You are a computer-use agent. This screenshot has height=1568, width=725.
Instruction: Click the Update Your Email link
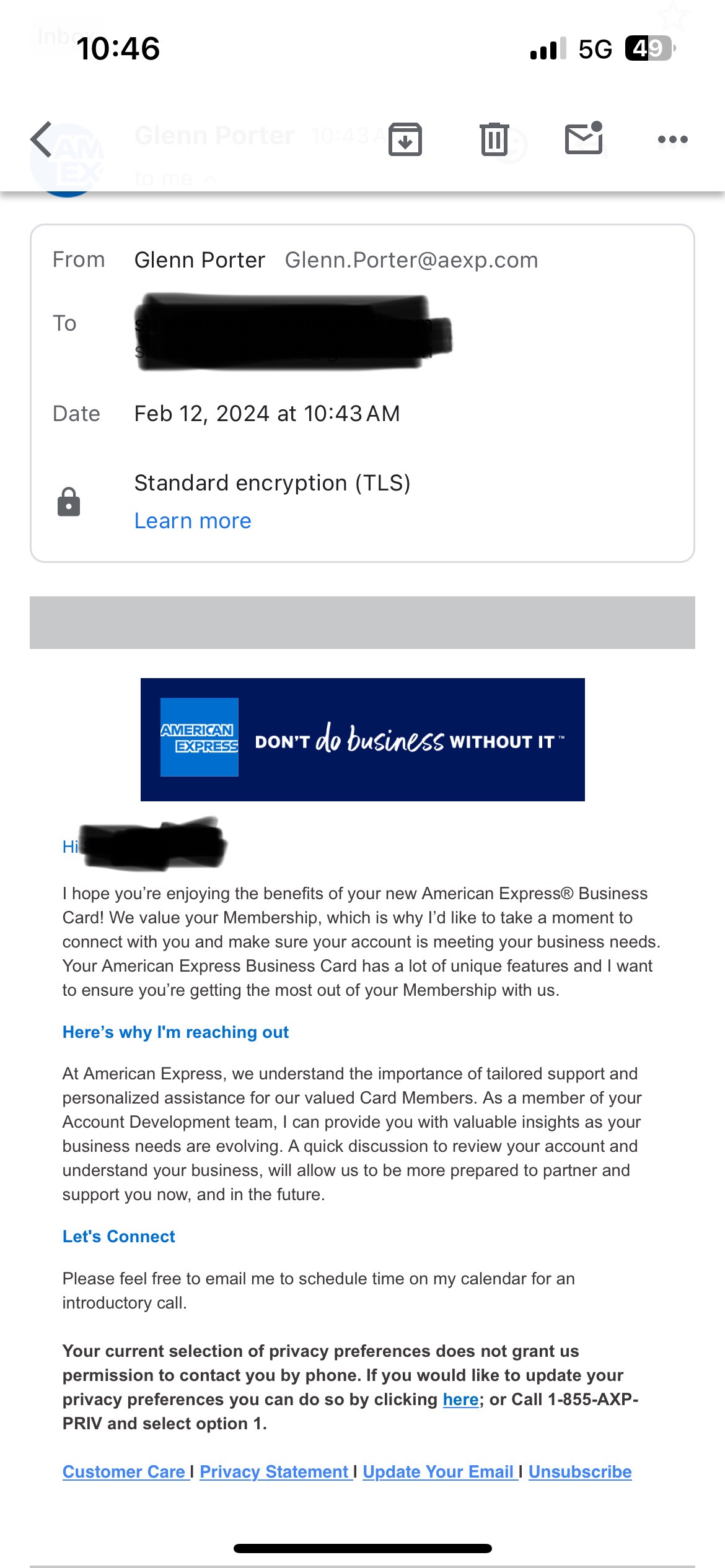coord(438,1471)
